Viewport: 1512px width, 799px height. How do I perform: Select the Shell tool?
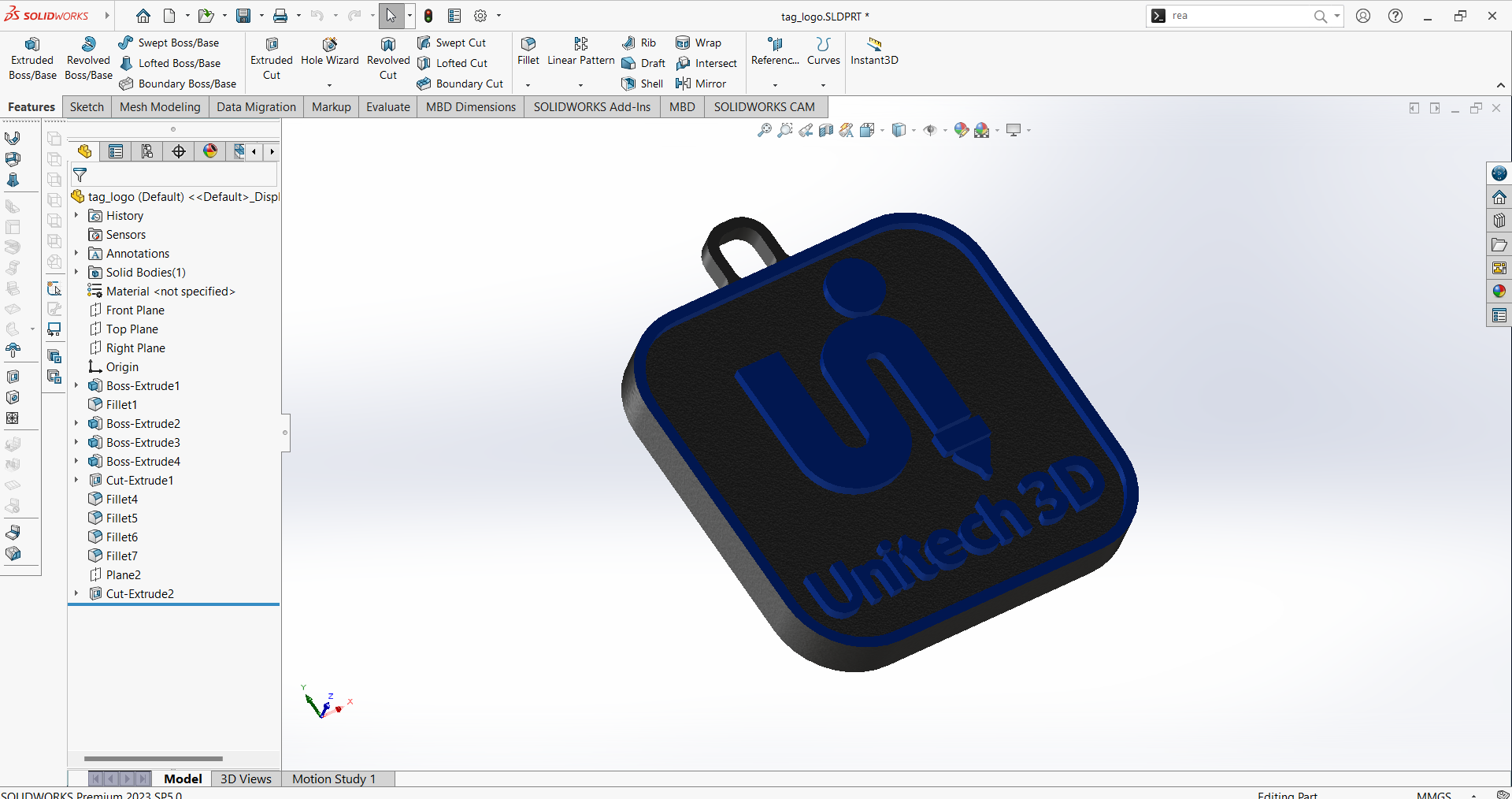tap(643, 84)
